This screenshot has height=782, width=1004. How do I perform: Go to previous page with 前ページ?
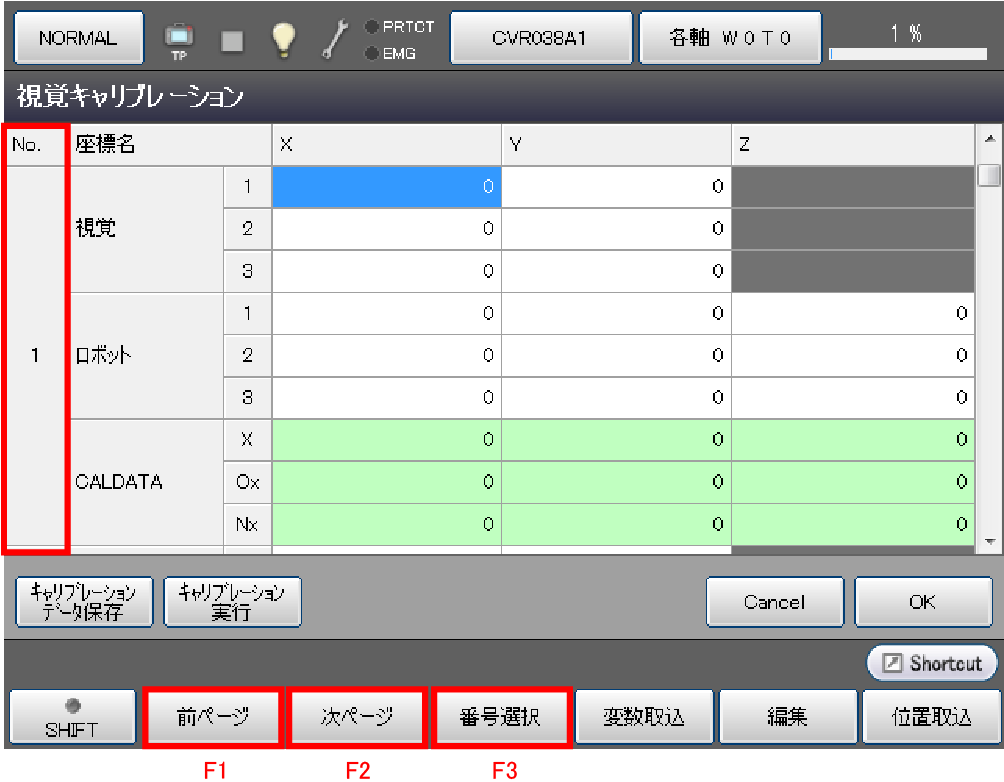[x=213, y=717]
